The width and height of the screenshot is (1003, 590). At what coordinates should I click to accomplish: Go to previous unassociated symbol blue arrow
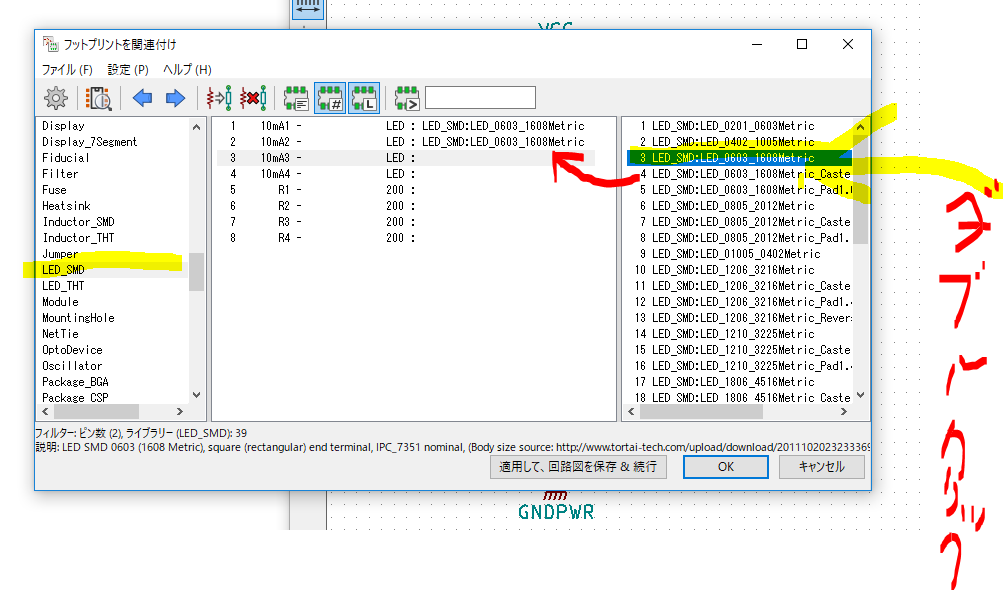coord(142,98)
